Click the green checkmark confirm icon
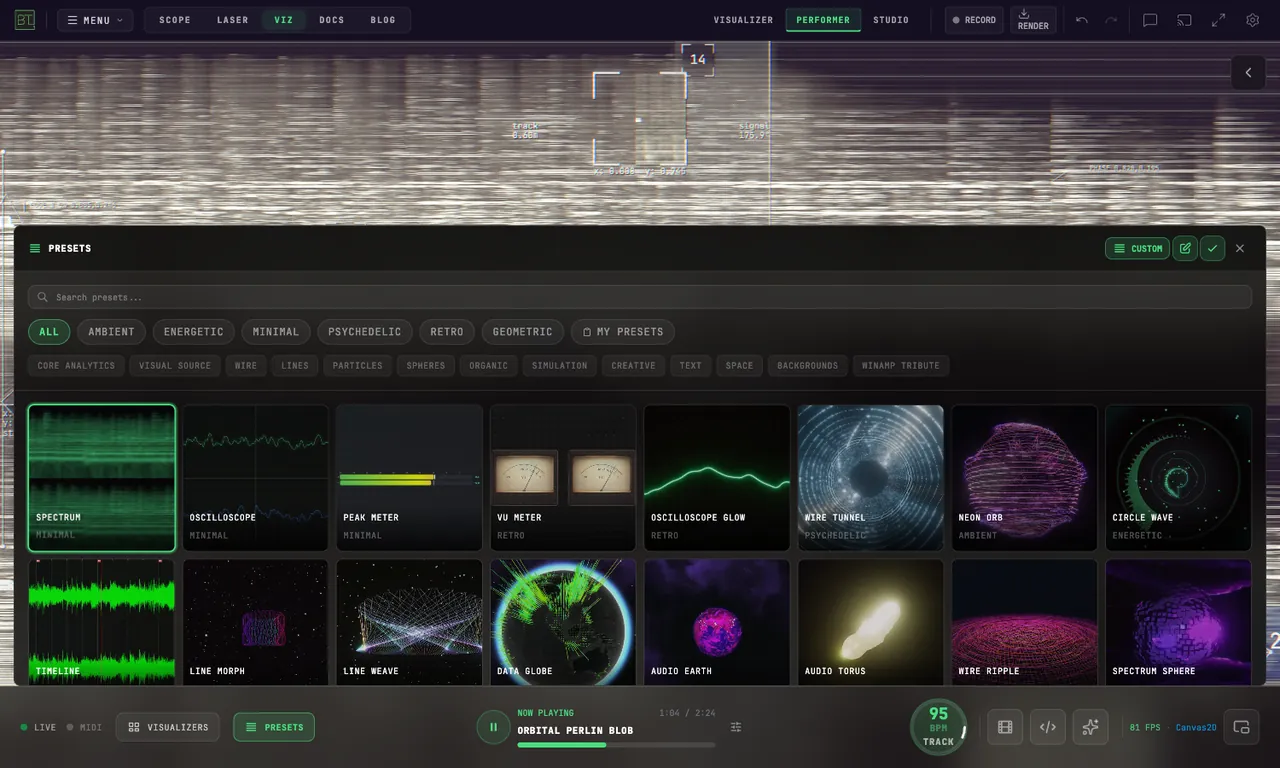Screen dimensions: 1280x768 point(1212,248)
